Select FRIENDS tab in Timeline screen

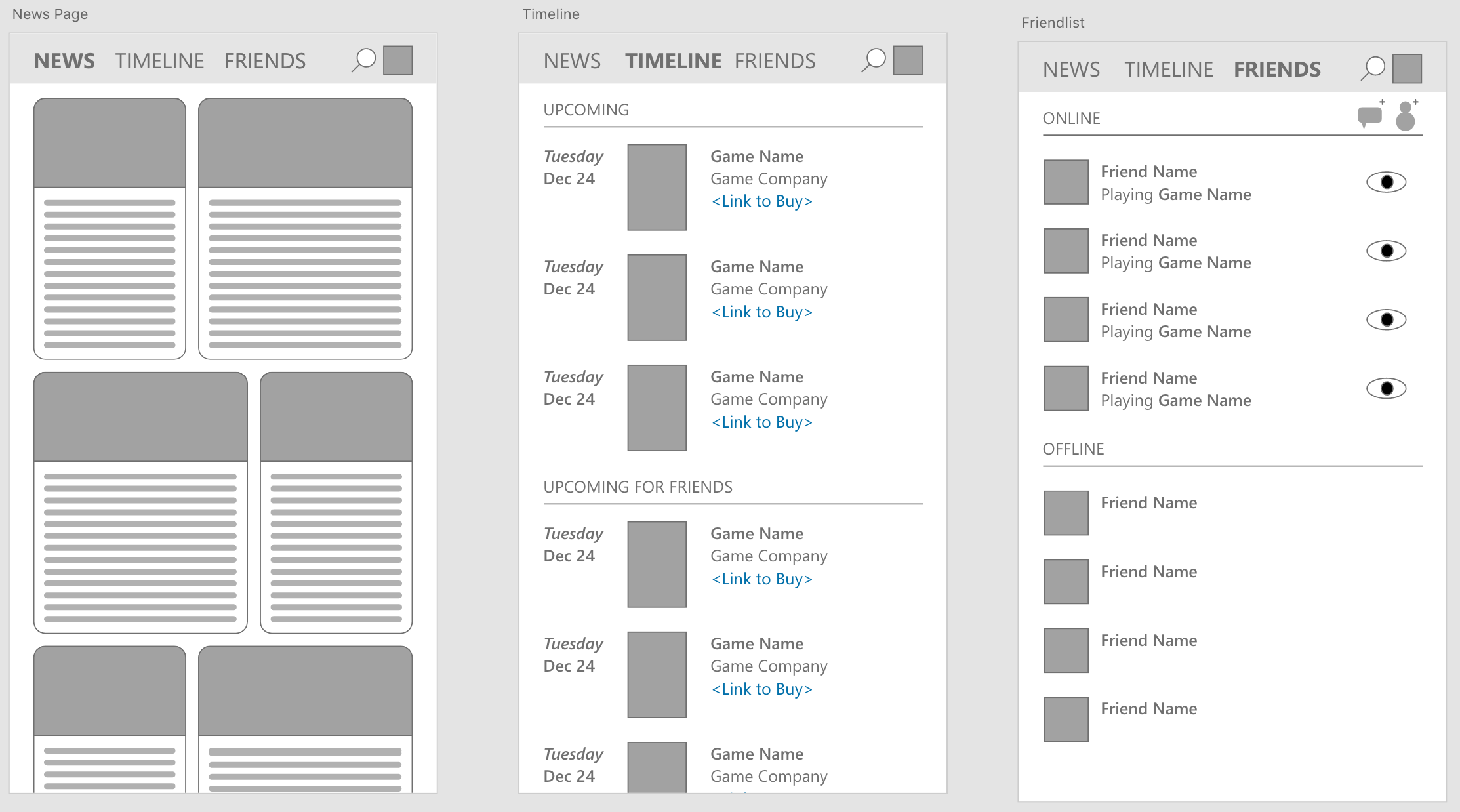point(775,61)
